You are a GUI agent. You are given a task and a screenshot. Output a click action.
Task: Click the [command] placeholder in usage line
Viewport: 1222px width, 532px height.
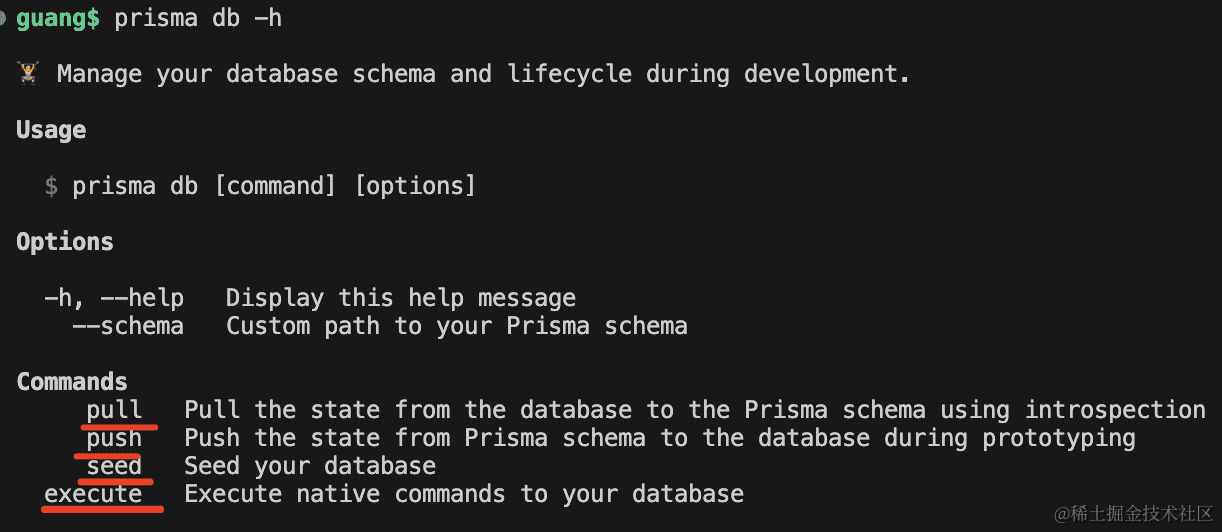[275, 186]
